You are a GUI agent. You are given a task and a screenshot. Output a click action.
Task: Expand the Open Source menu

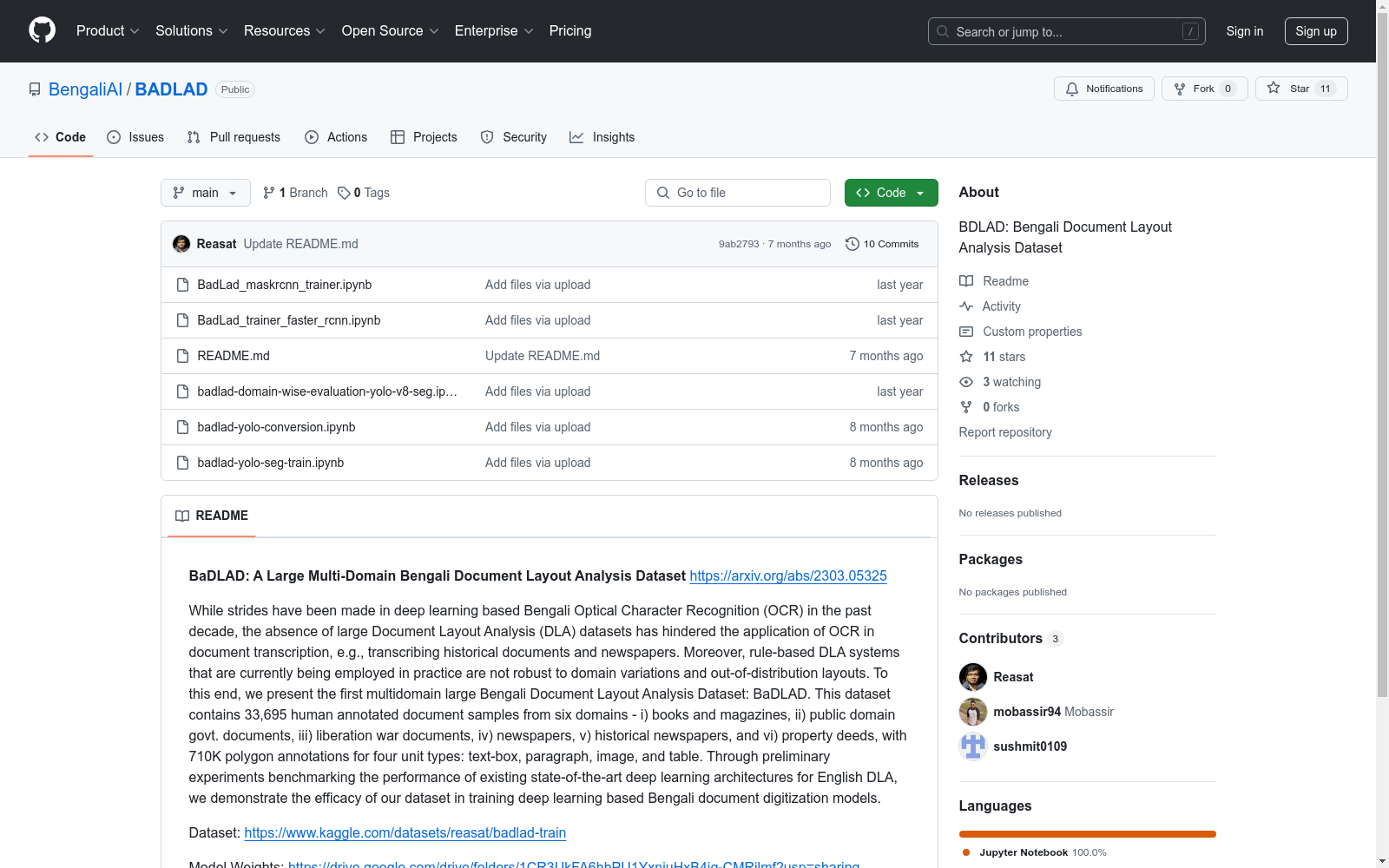(x=391, y=31)
